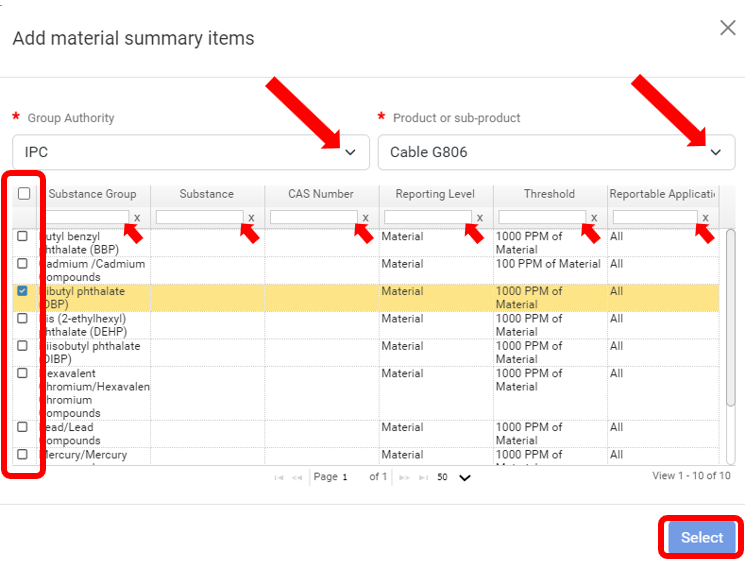Expand the Product or sub-product dropdown
This screenshot has height=565, width=745.
click(x=716, y=152)
